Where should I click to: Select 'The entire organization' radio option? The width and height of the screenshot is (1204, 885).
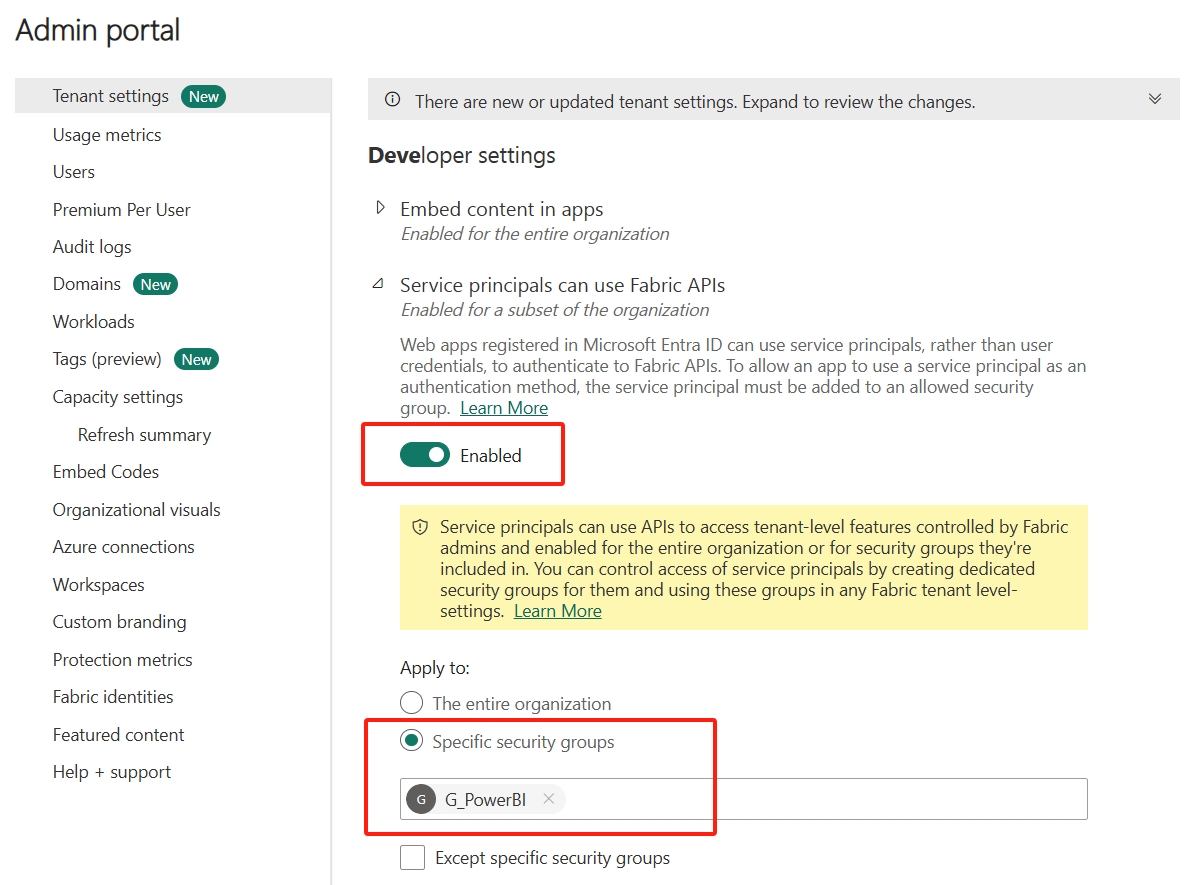pyautogui.click(x=412, y=703)
